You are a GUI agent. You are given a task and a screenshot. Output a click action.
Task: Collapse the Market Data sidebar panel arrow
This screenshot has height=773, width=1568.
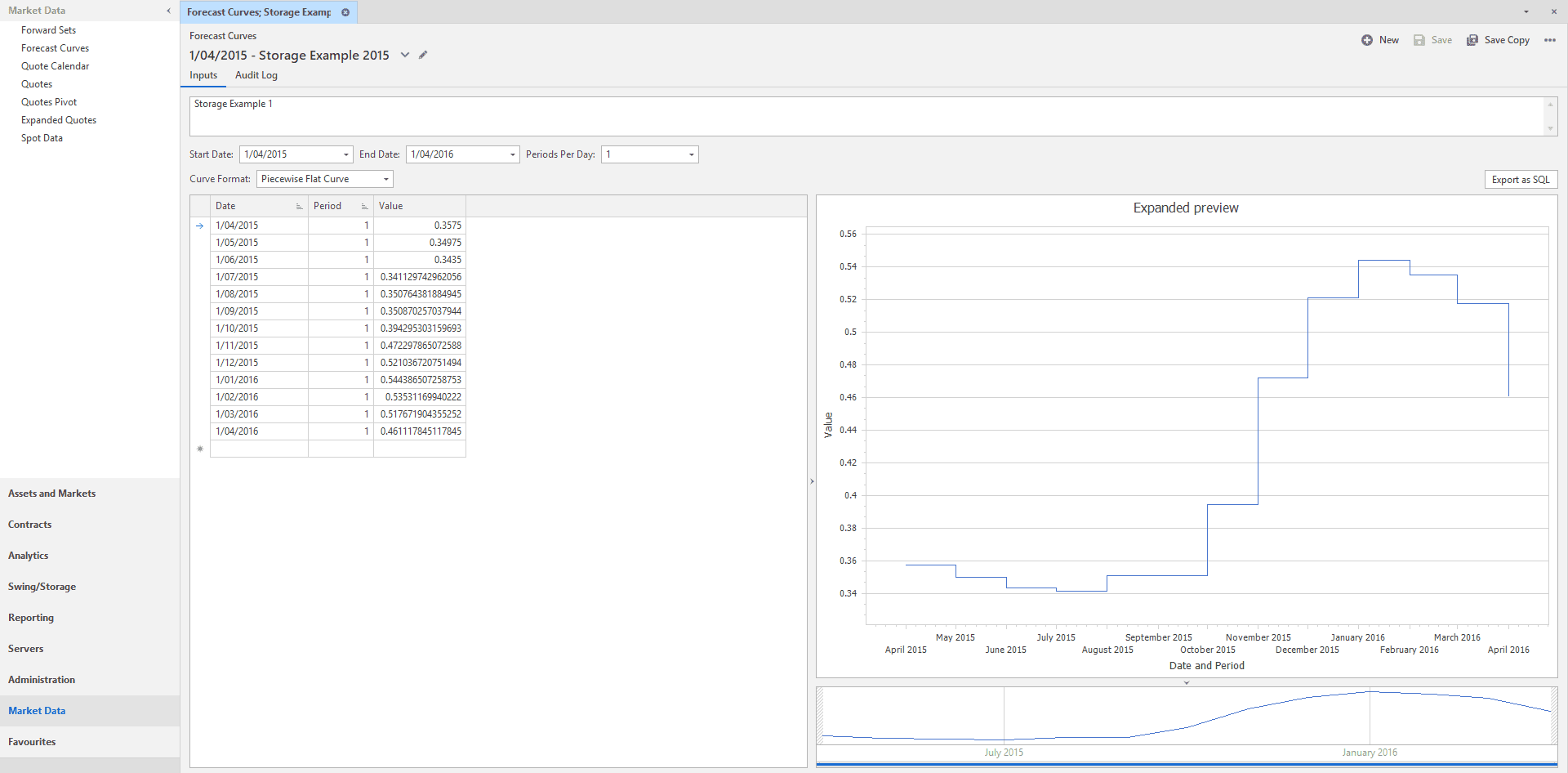168,11
